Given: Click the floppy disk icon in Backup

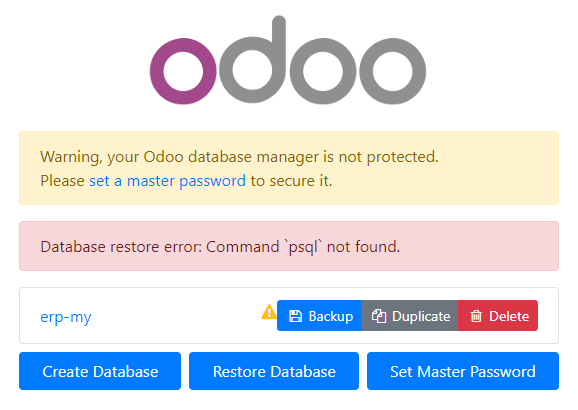Looking at the screenshot, I should (295, 316).
